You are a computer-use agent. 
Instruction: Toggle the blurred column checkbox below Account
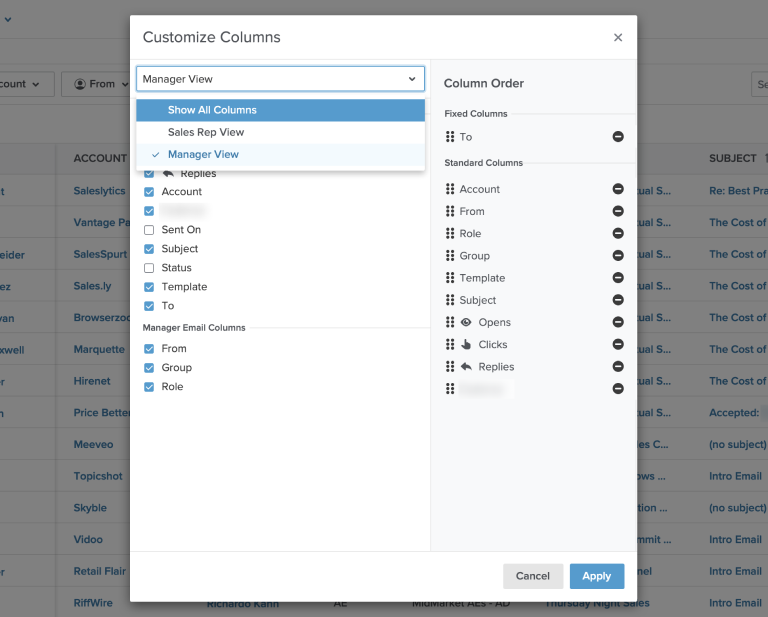[x=149, y=211]
